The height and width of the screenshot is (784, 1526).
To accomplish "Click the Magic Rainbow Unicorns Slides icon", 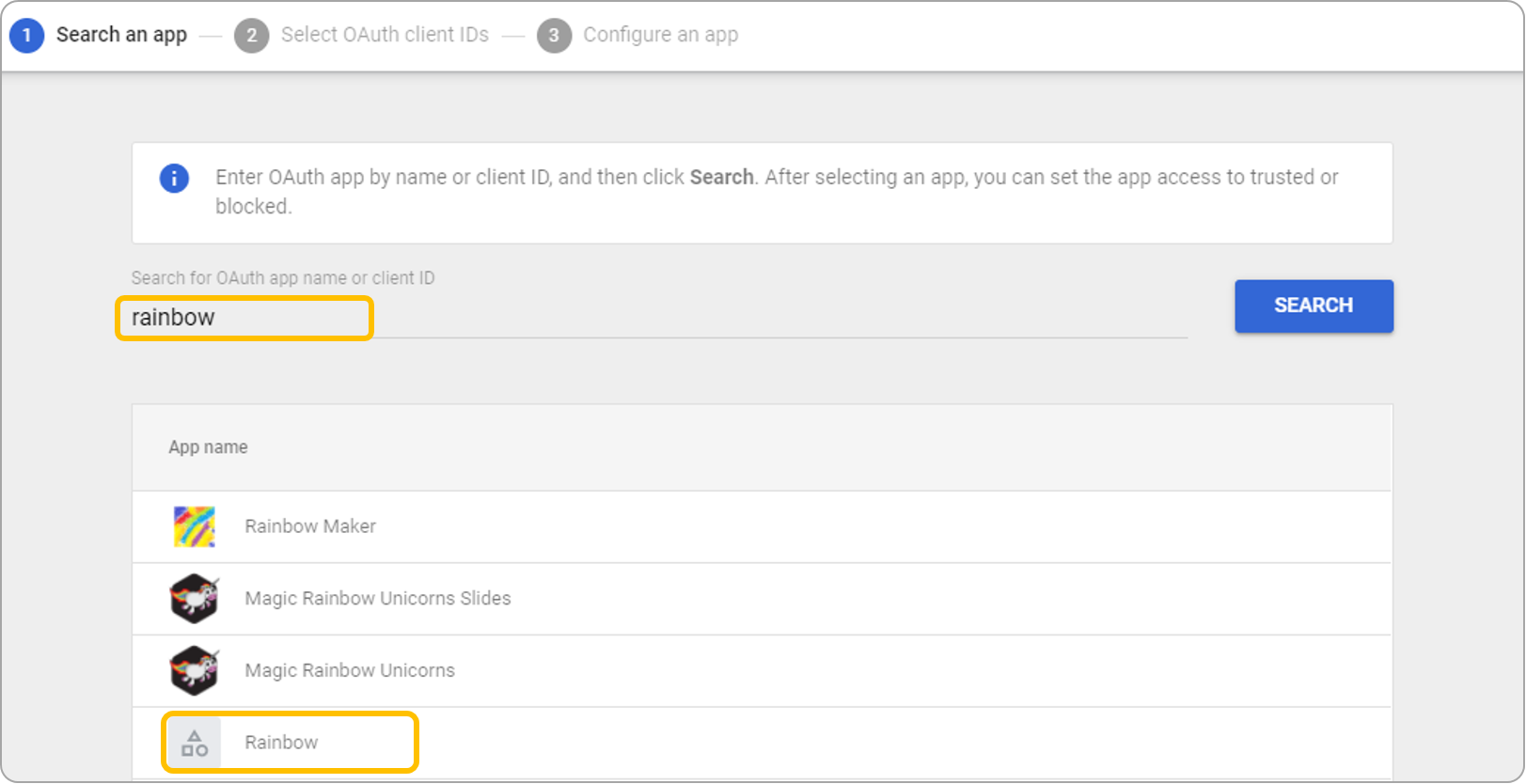I will click(x=195, y=599).
